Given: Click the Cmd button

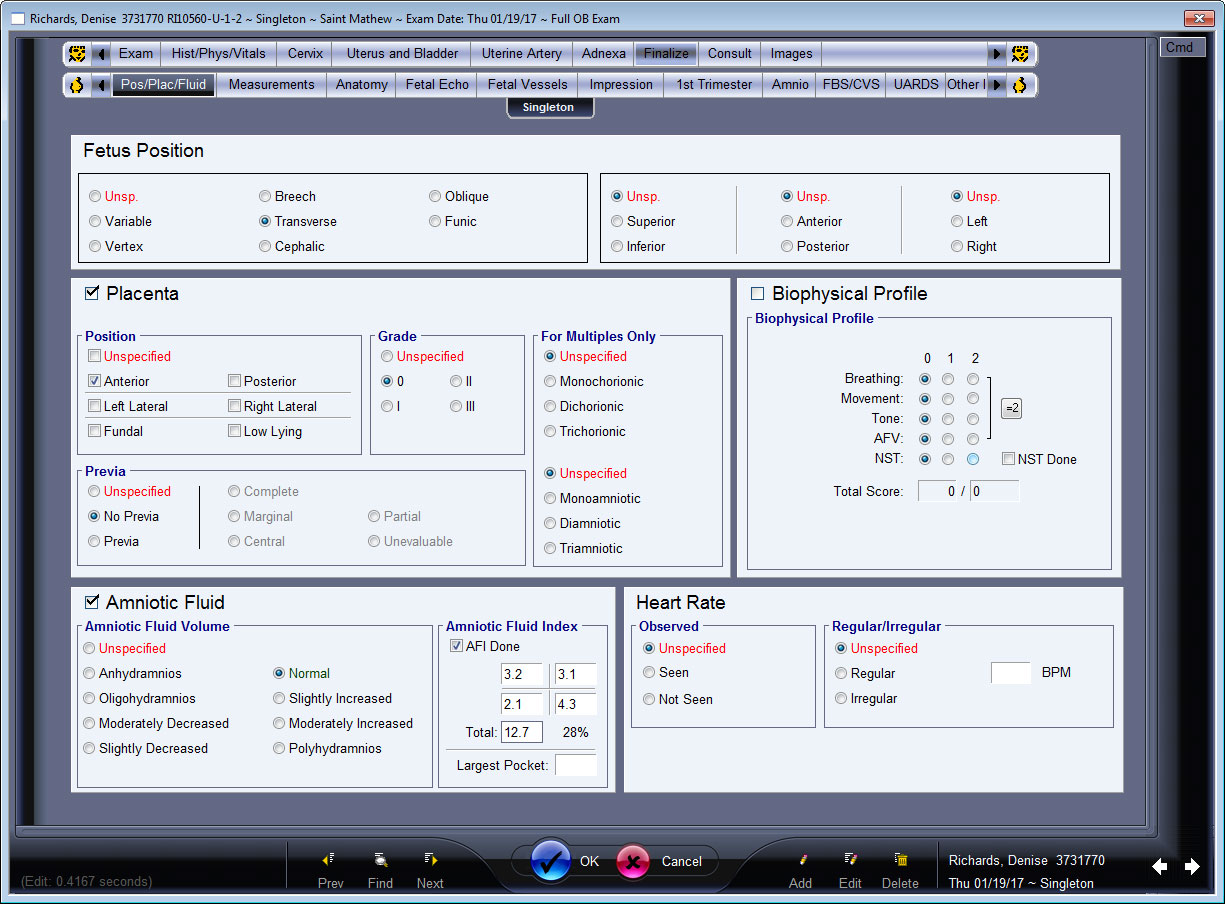Looking at the screenshot, I should point(1183,47).
